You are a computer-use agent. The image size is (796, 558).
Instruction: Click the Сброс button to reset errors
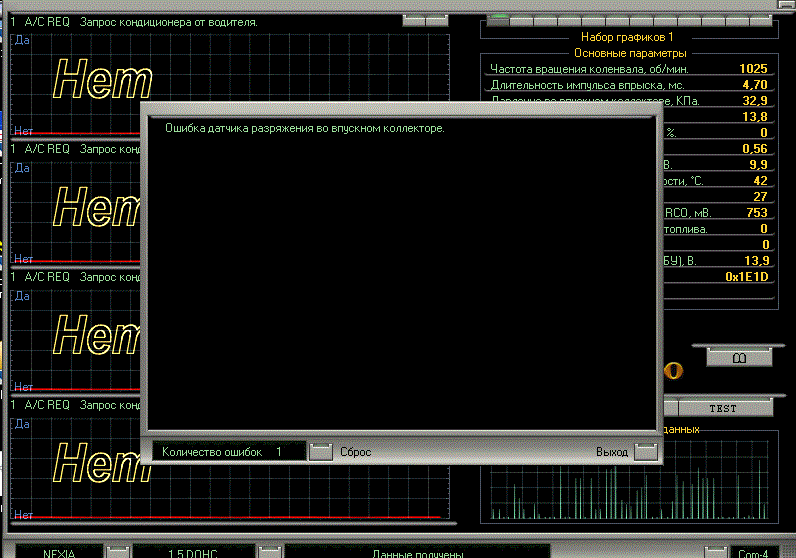(321, 451)
